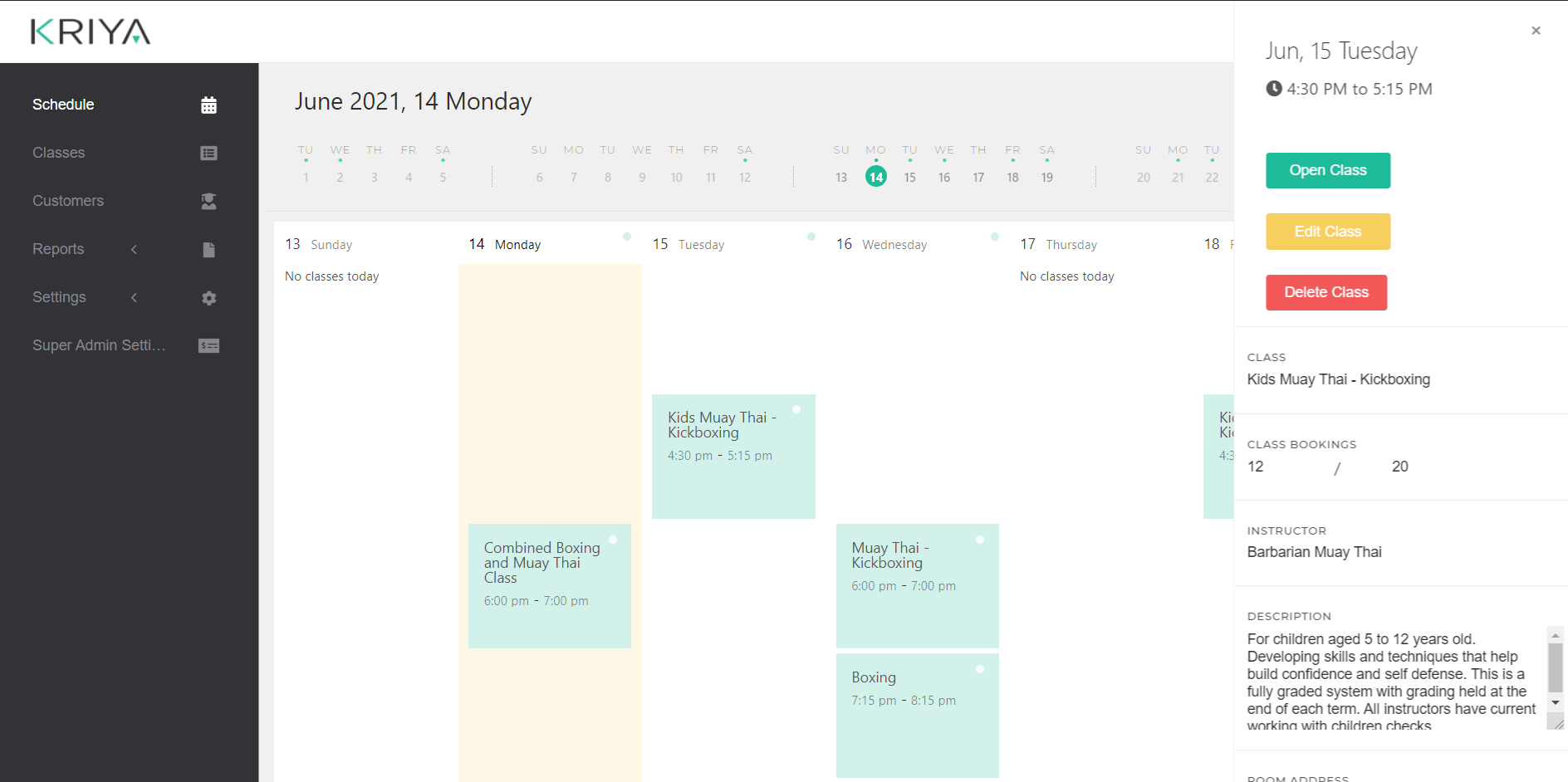Open the Classes menu item

(x=59, y=153)
